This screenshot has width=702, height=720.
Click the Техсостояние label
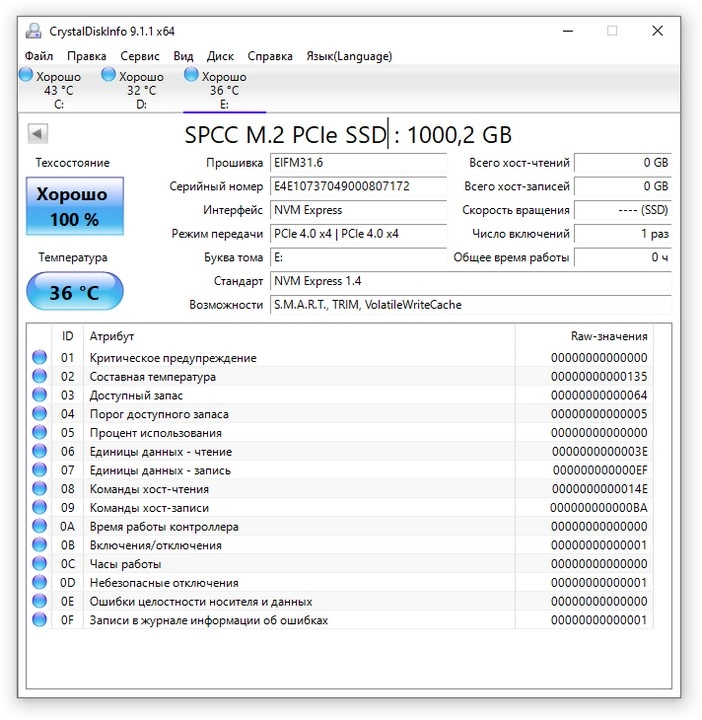pos(73,163)
